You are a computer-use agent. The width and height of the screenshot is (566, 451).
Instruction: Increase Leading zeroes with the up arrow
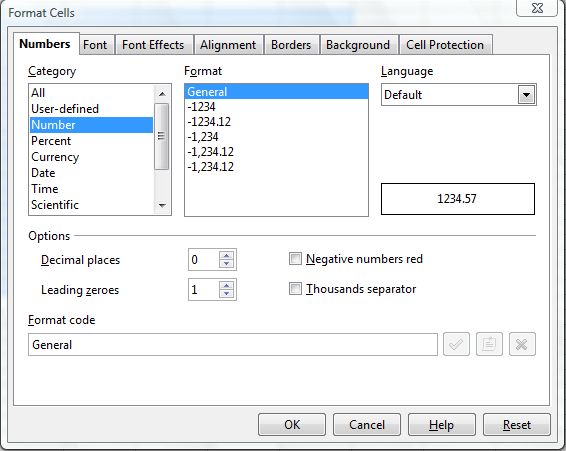click(226, 286)
